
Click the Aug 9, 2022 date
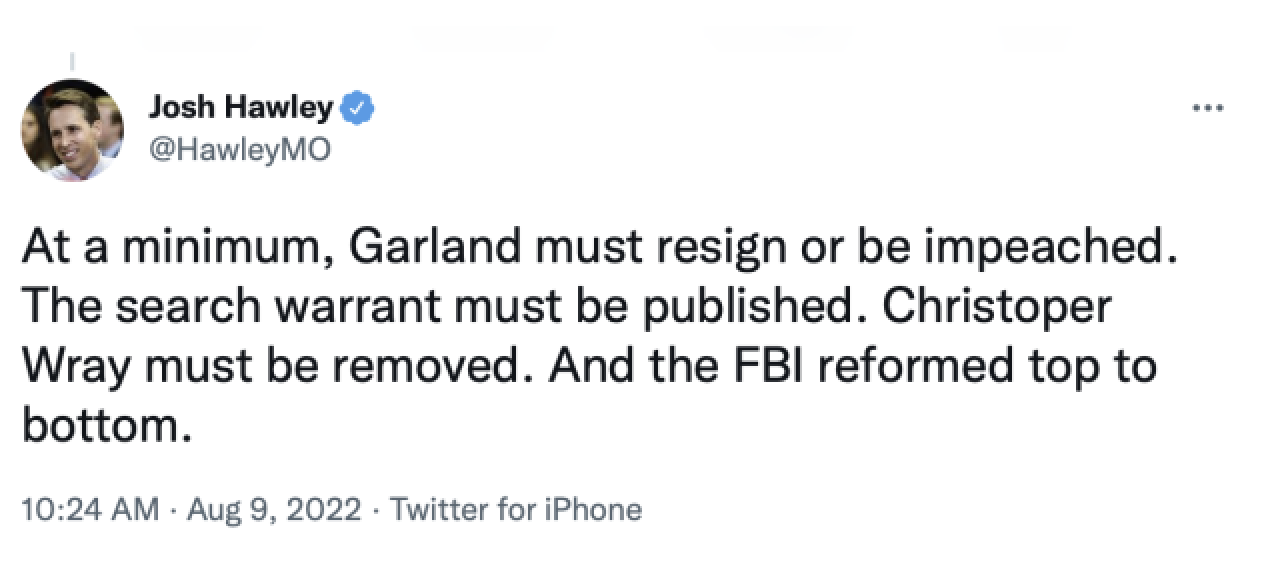click(x=275, y=509)
